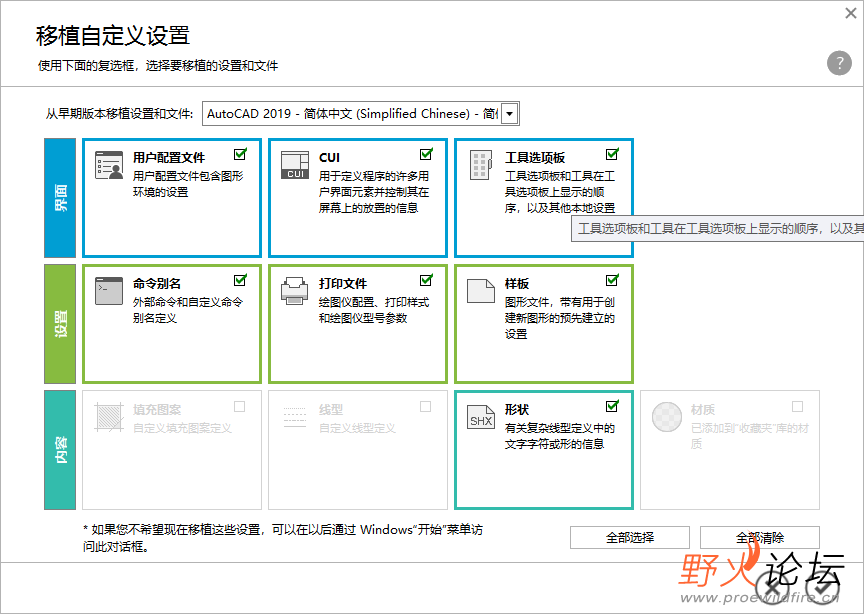
Task: Click the CUI card icon
Action: (x=295, y=165)
